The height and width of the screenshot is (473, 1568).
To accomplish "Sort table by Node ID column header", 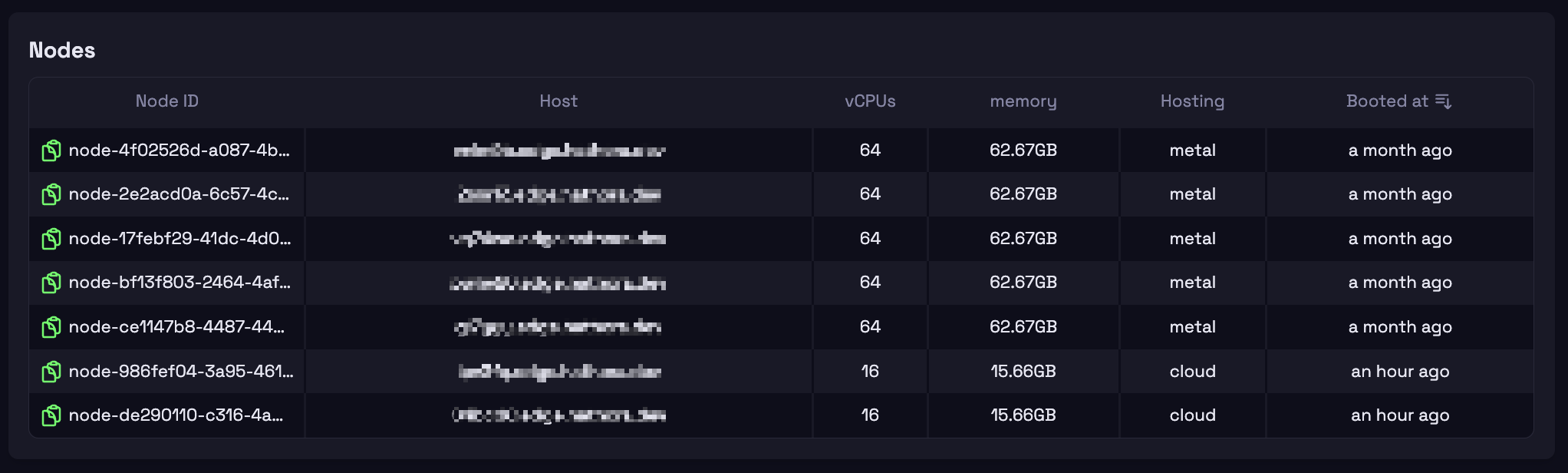I will [x=166, y=101].
